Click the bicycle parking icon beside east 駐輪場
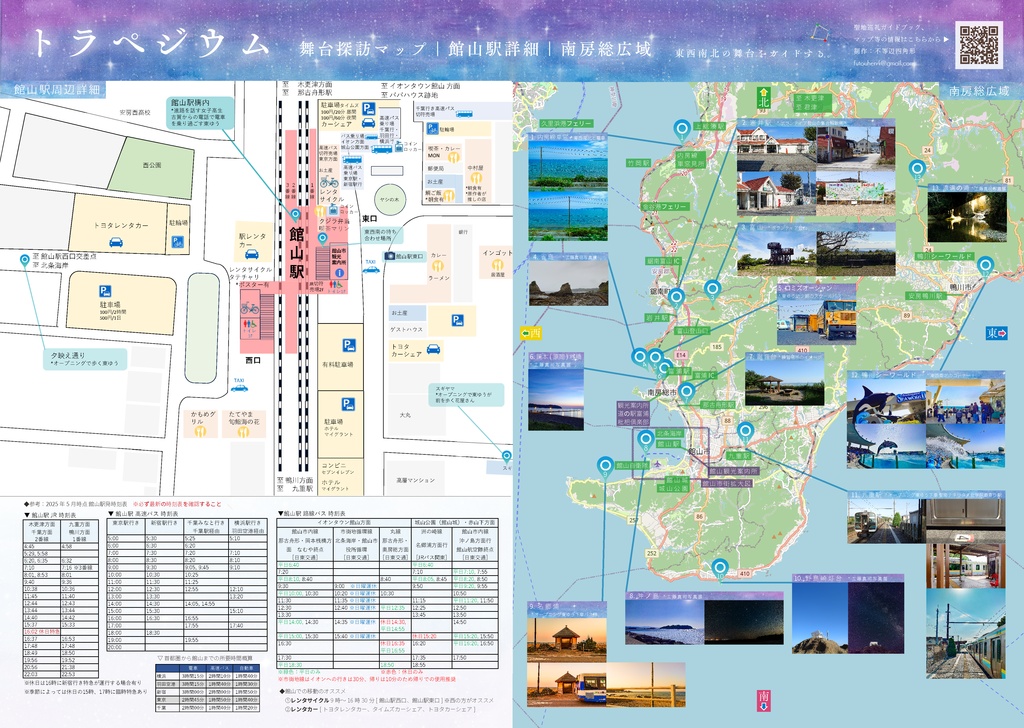 click(432, 129)
